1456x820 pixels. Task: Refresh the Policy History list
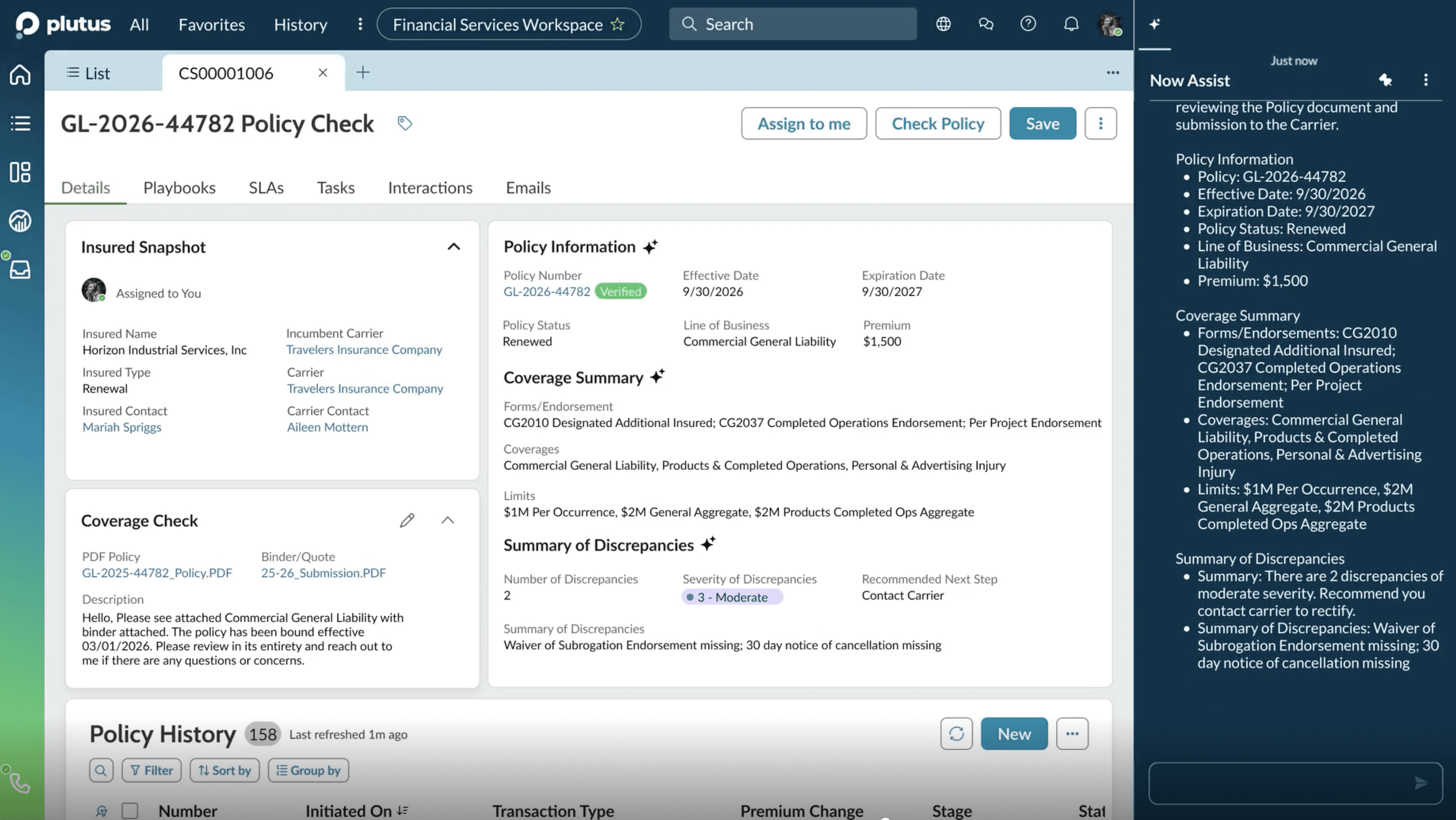click(957, 734)
